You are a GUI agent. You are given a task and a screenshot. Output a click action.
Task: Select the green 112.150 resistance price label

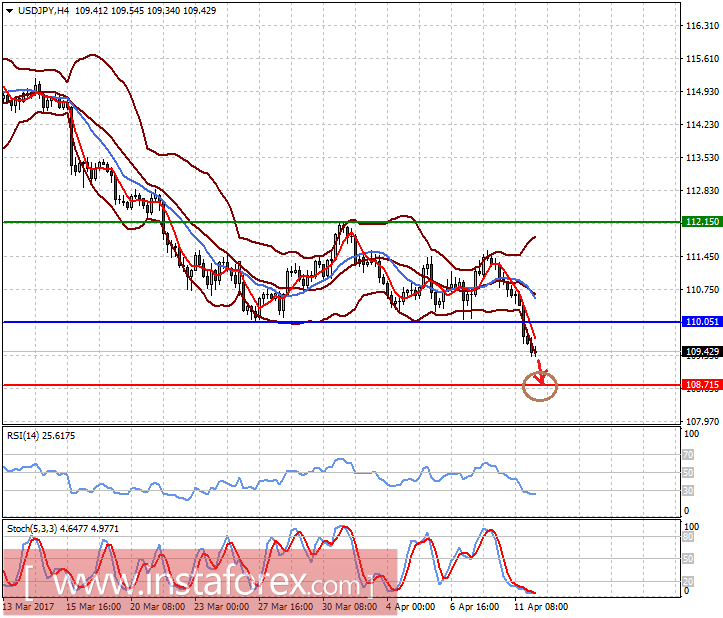click(x=702, y=222)
